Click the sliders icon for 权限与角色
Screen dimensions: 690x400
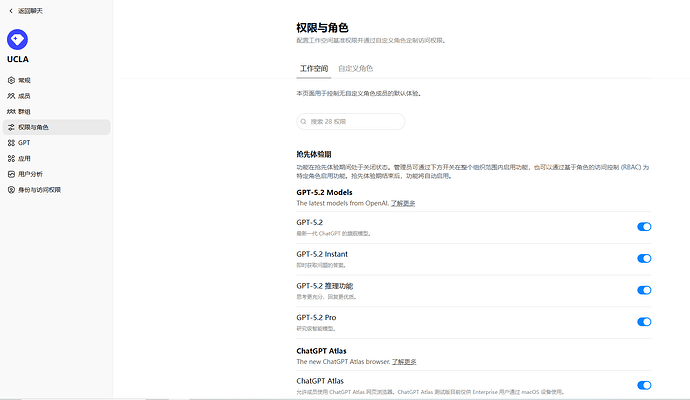(11, 127)
